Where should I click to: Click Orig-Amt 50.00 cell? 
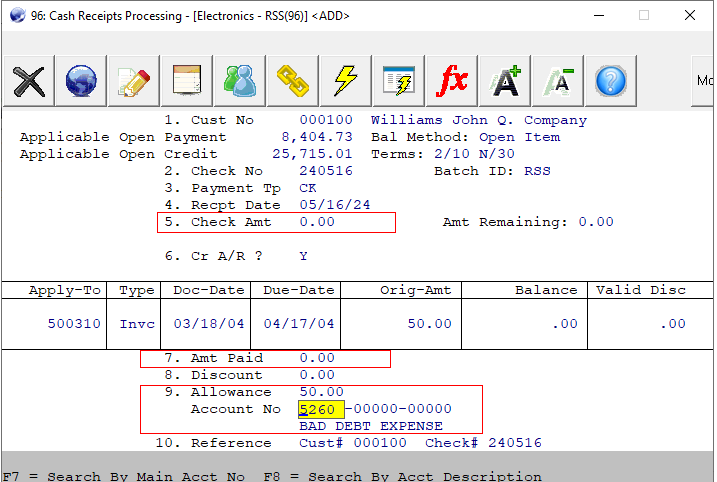430,324
